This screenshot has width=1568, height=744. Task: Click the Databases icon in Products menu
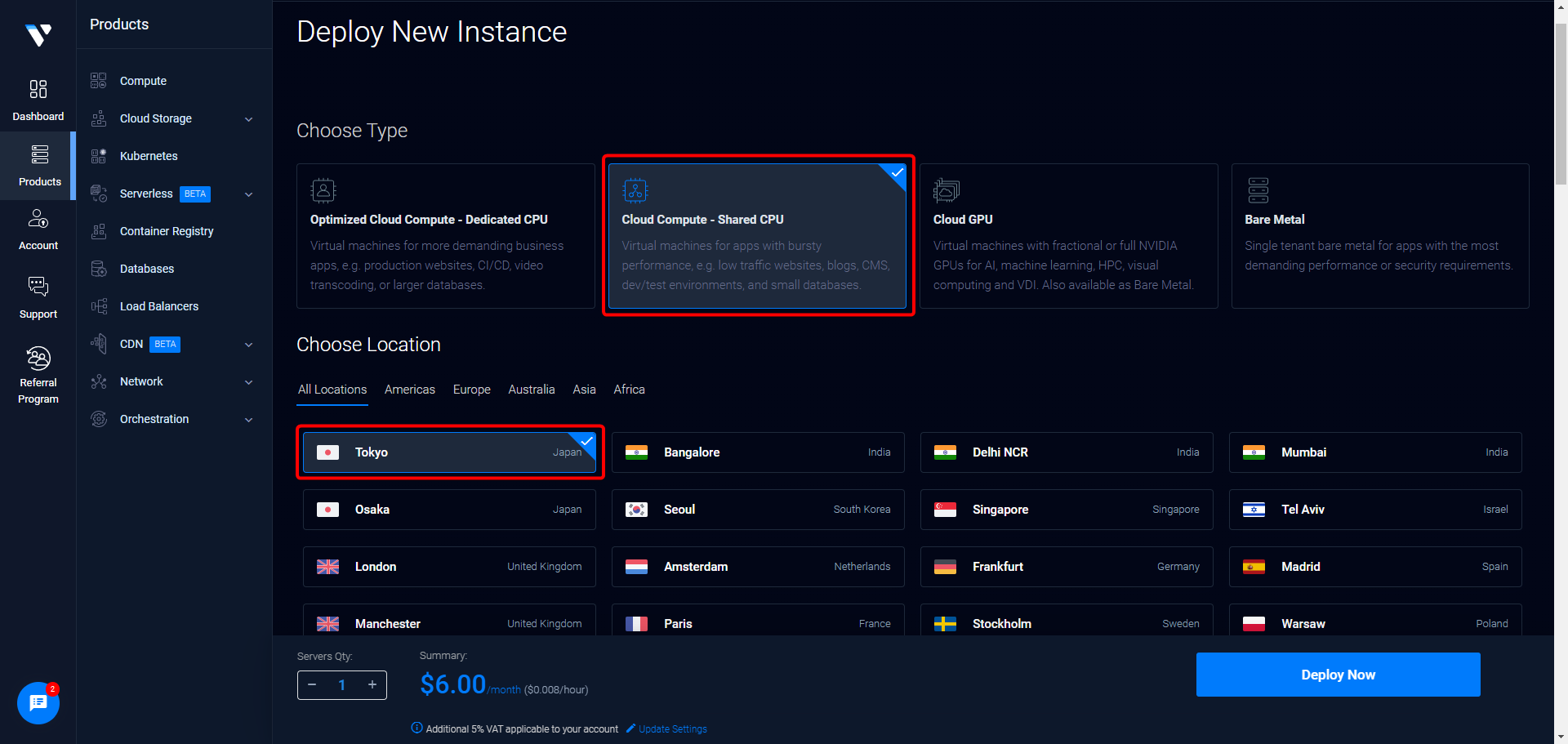(x=99, y=269)
